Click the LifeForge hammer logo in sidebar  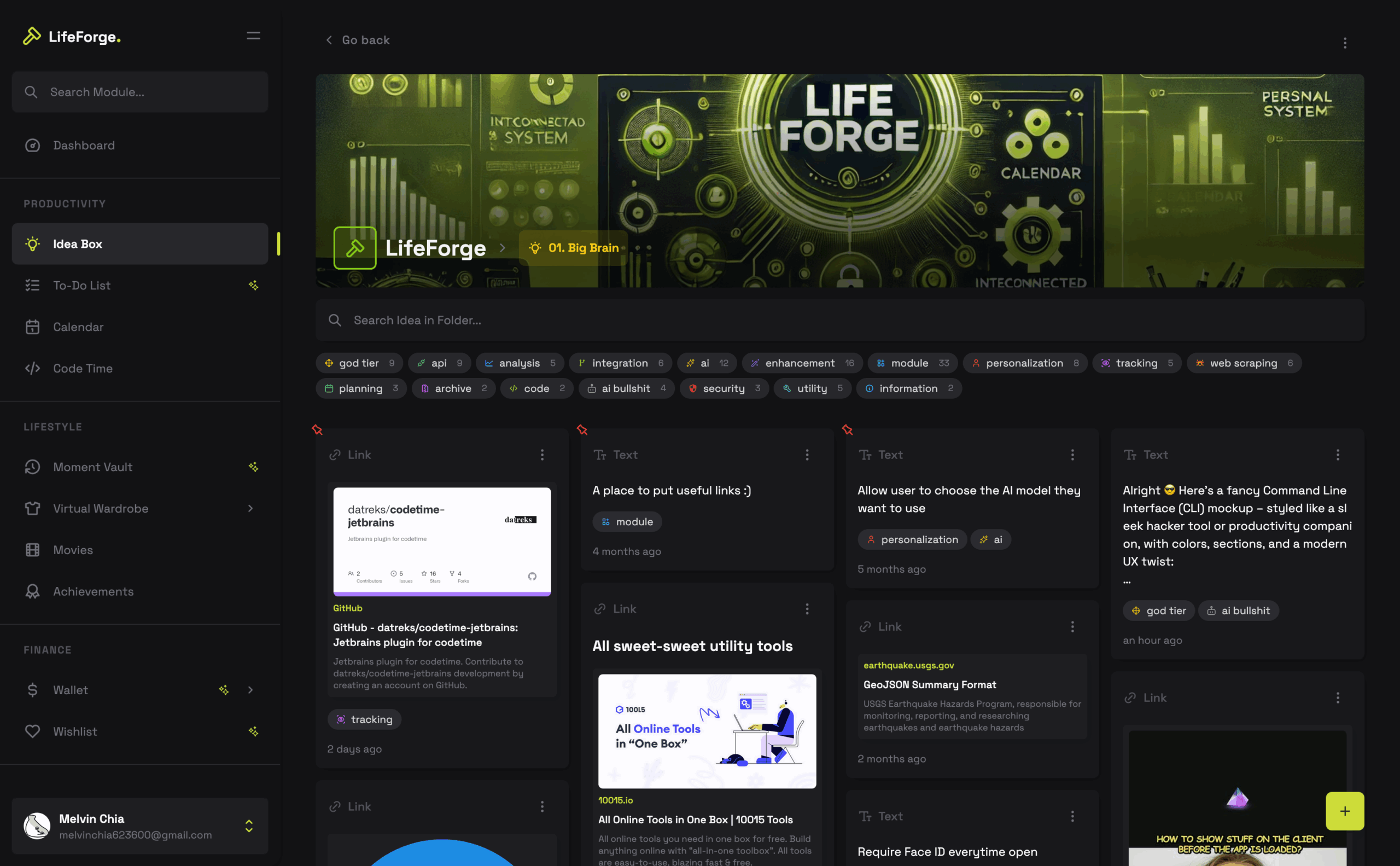pyautogui.click(x=32, y=36)
